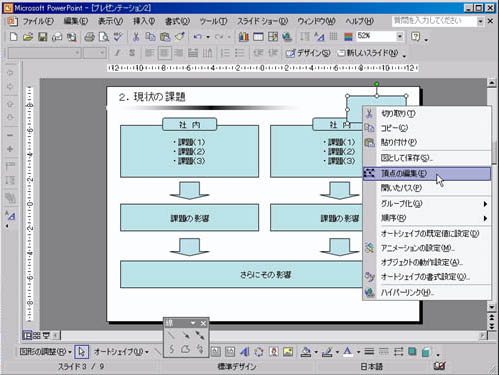Click the New presentation icon

point(14,36)
